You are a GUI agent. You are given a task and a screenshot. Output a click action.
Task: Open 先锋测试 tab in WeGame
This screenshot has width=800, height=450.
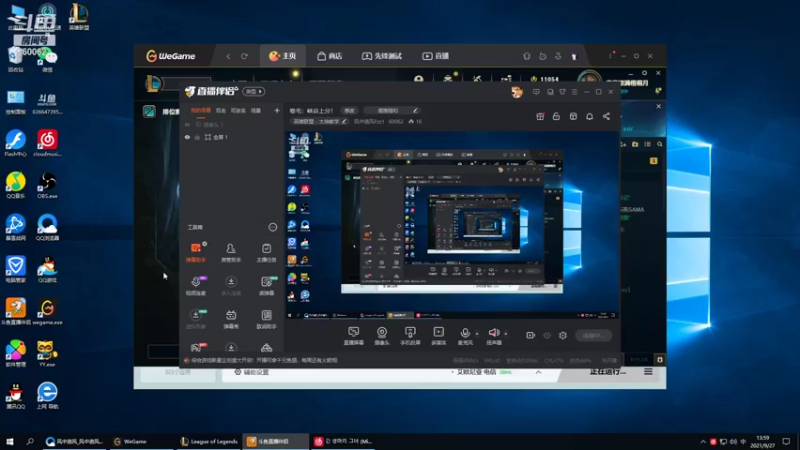[382, 56]
